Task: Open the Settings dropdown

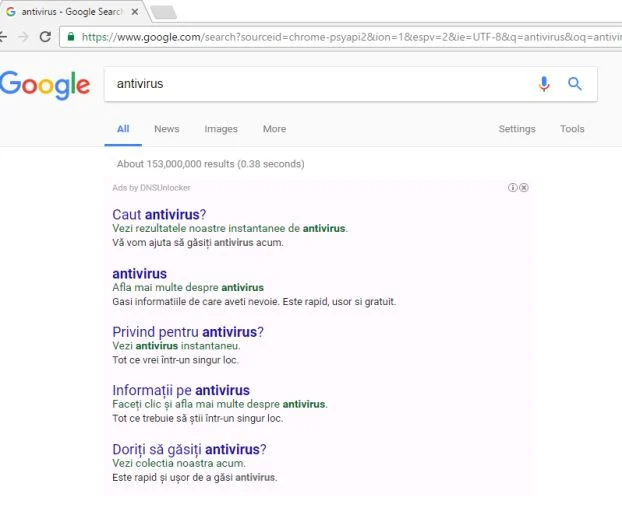Action: point(517,129)
